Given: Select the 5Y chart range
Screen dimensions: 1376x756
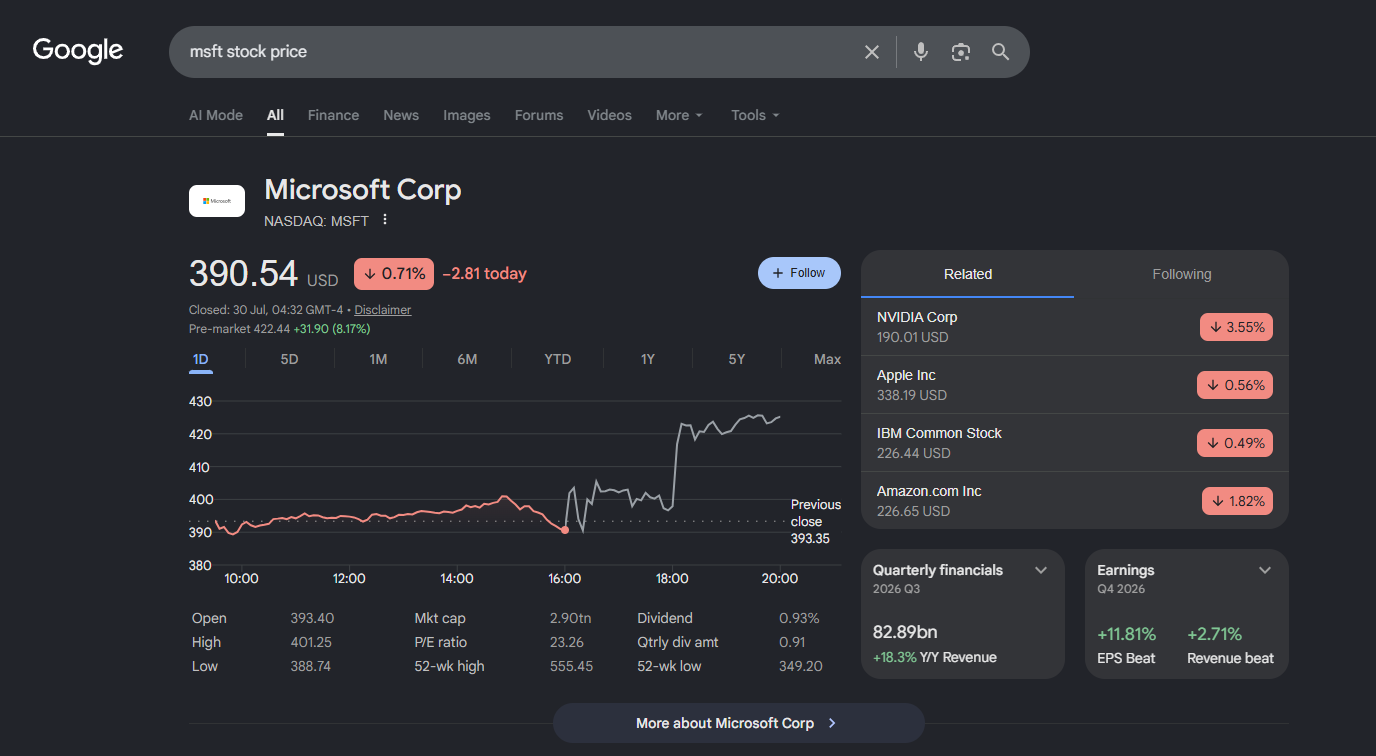Looking at the screenshot, I should pyautogui.click(x=737, y=359).
